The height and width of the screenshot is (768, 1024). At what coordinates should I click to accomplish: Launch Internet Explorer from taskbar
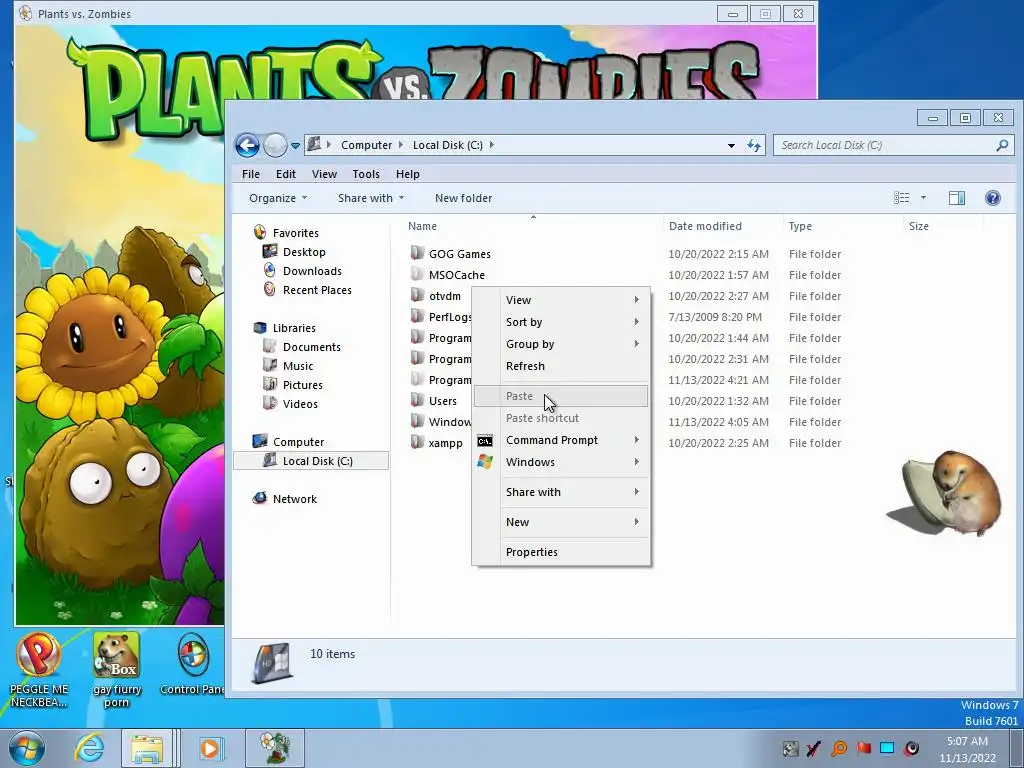pyautogui.click(x=89, y=748)
